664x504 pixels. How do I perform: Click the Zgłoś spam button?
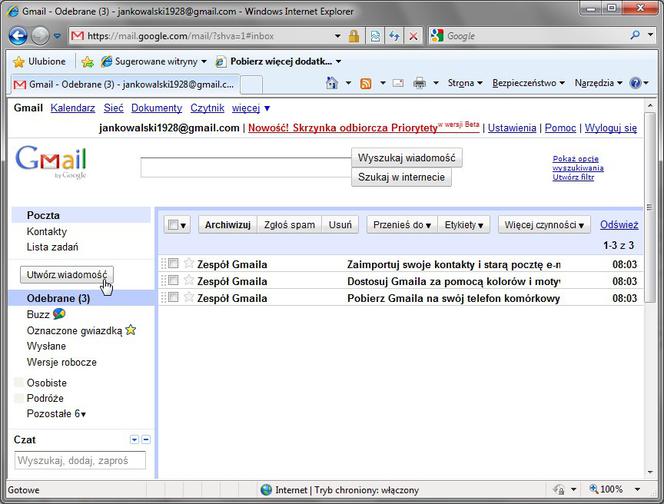click(289, 225)
